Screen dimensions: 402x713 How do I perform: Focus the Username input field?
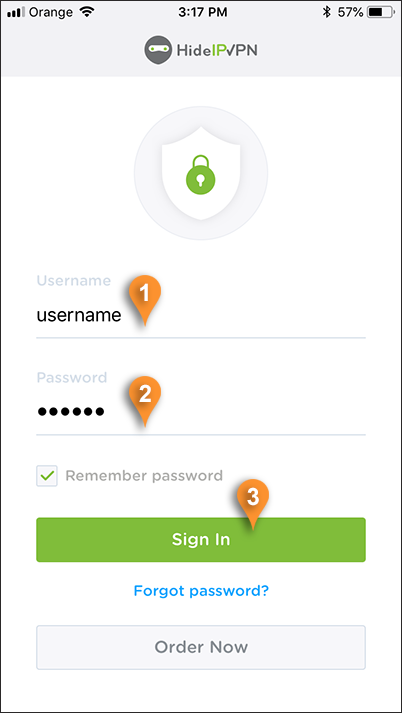[201, 316]
